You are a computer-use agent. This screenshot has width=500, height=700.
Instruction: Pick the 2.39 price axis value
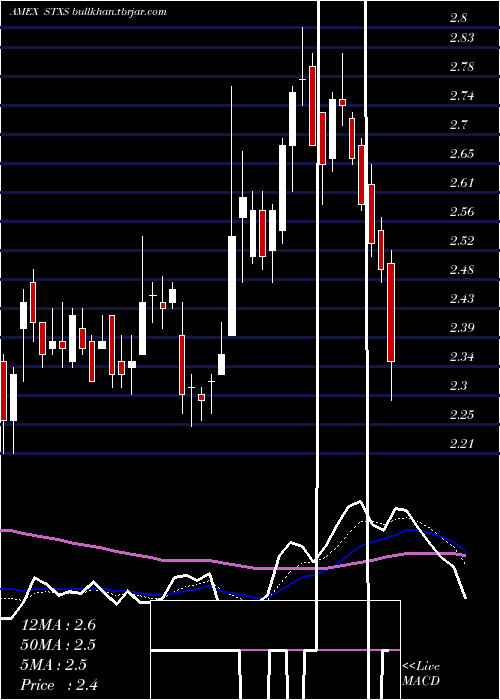[x=462, y=328]
